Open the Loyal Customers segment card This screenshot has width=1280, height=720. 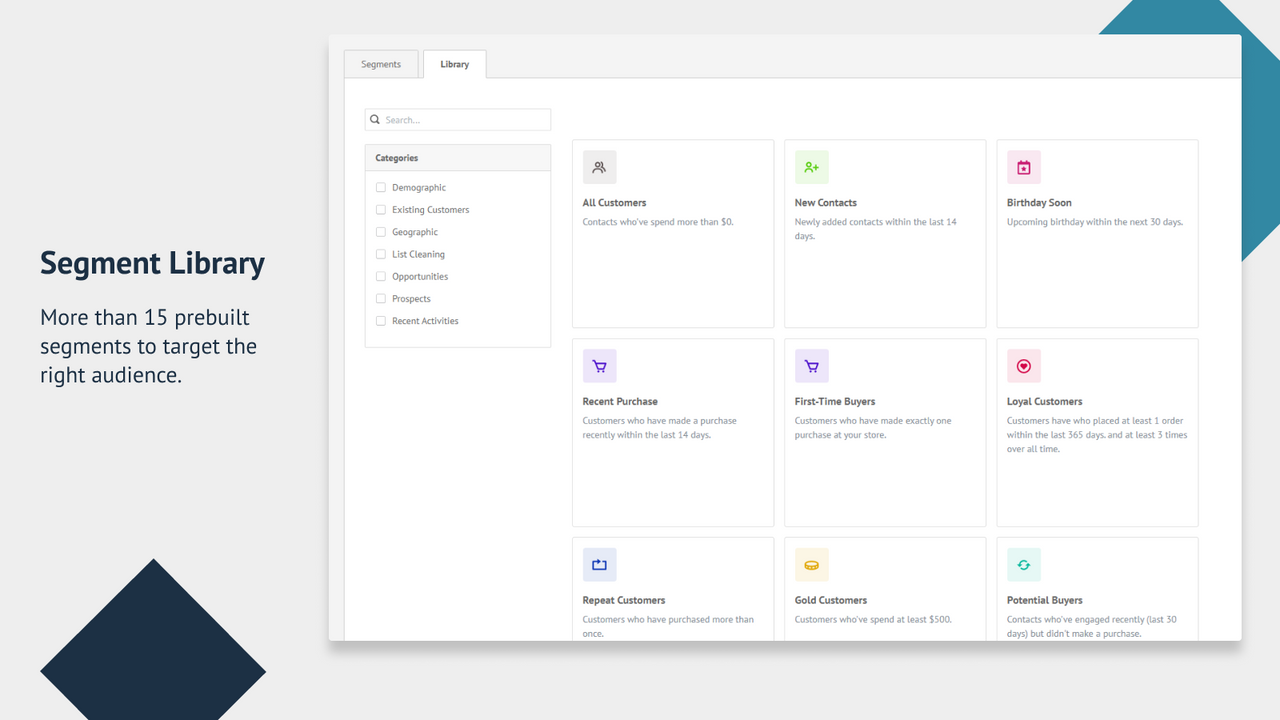[x=1097, y=432]
